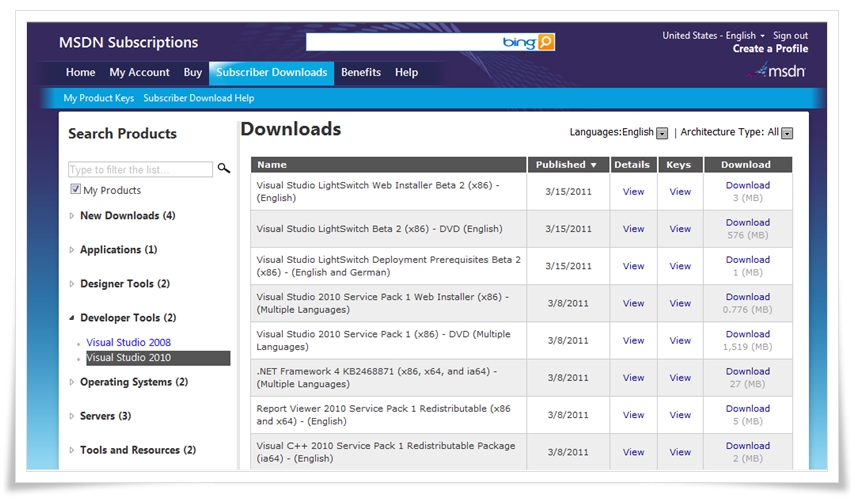View keys for Report Viewer 2010 SP1
Viewport: 855px width, 499px height.
(680, 415)
